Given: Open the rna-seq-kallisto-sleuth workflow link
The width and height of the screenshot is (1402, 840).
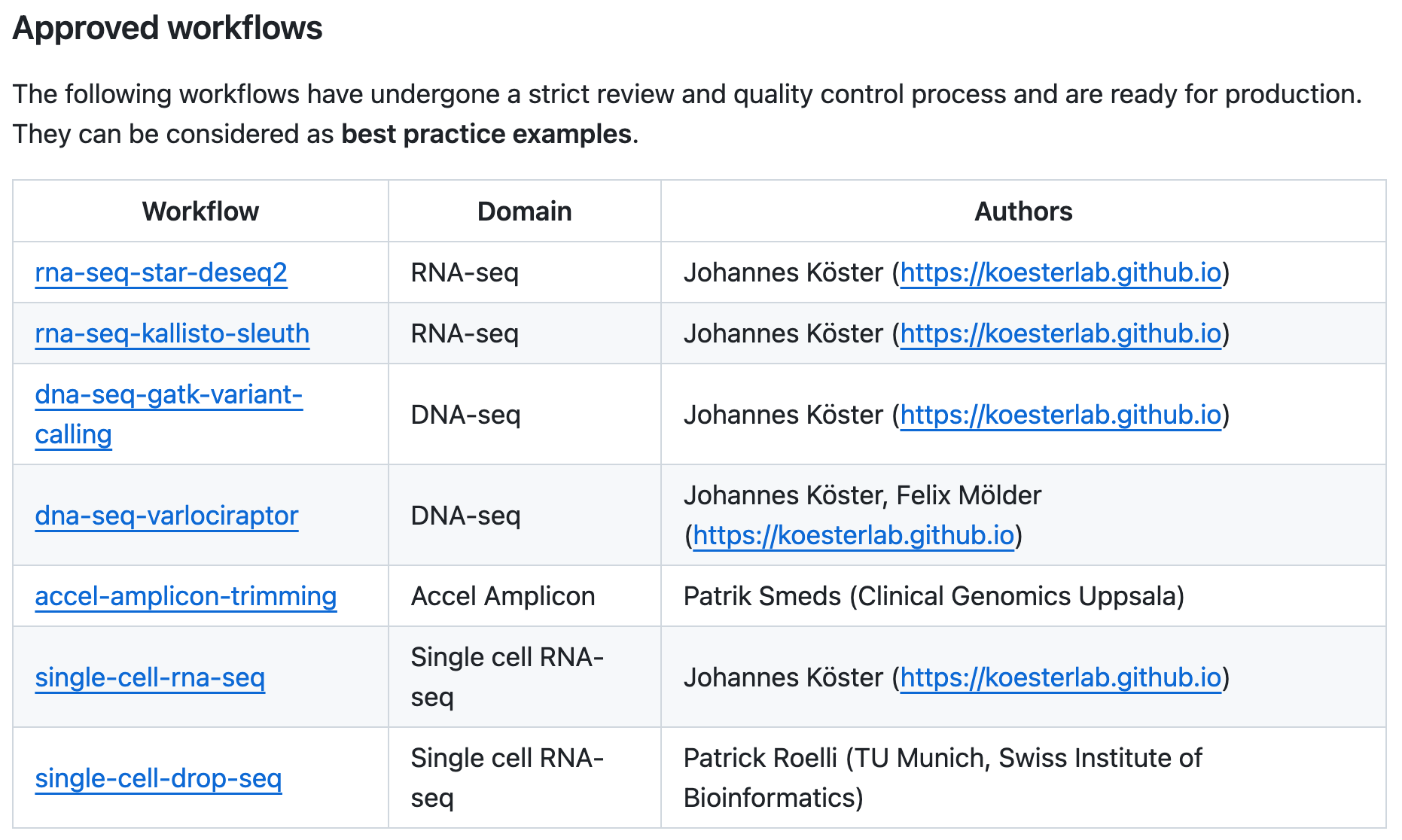Looking at the screenshot, I should tap(172, 333).
